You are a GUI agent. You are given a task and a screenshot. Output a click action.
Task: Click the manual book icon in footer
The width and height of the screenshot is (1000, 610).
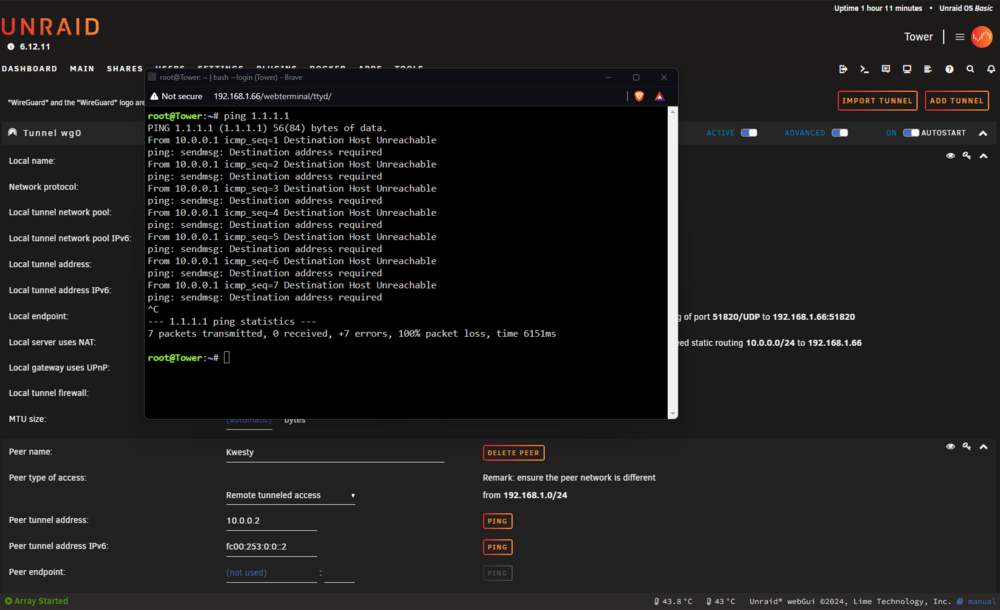(960, 601)
